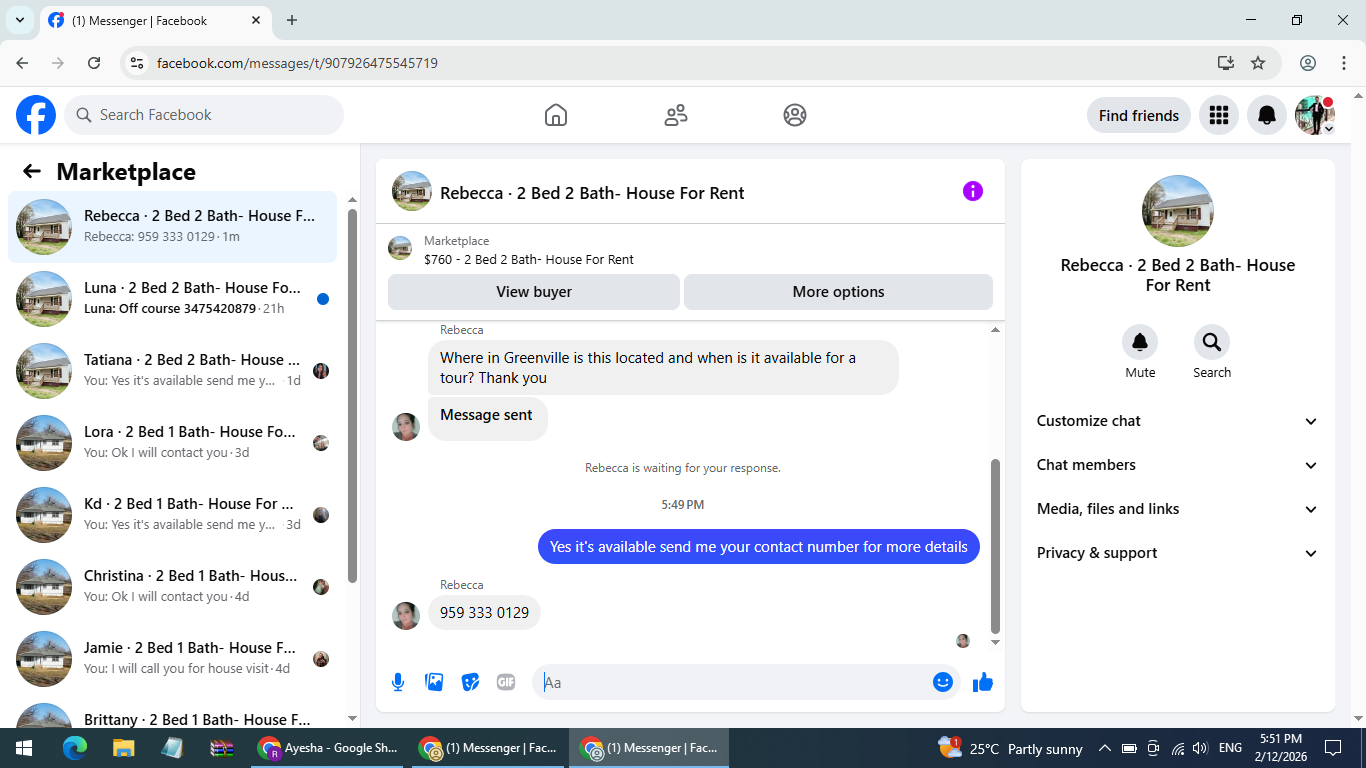The height and width of the screenshot is (768, 1366).
Task: Click the View buyer button
Action: pyautogui.click(x=534, y=292)
